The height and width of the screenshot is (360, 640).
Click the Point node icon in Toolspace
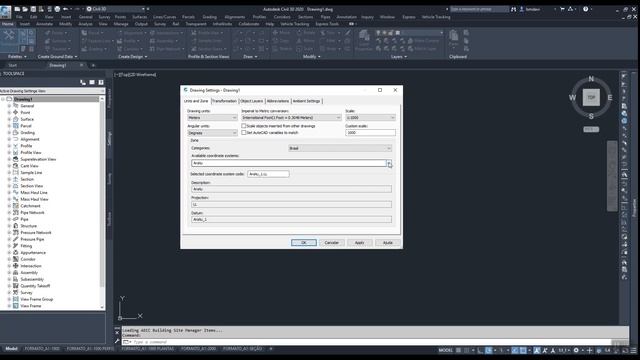pos(16,112)
